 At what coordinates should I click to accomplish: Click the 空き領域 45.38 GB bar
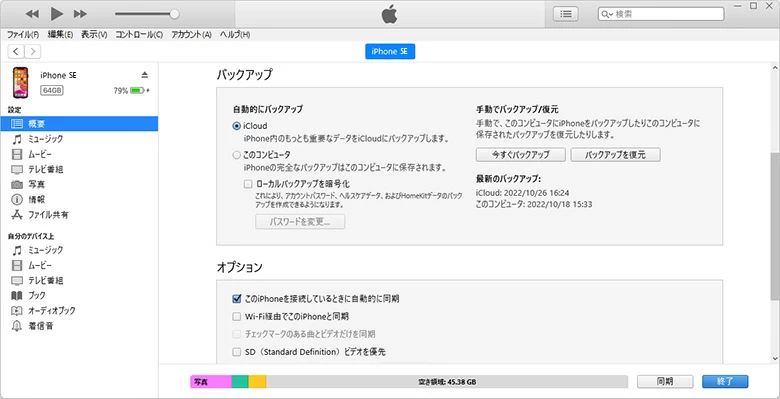tap(447, 382)
